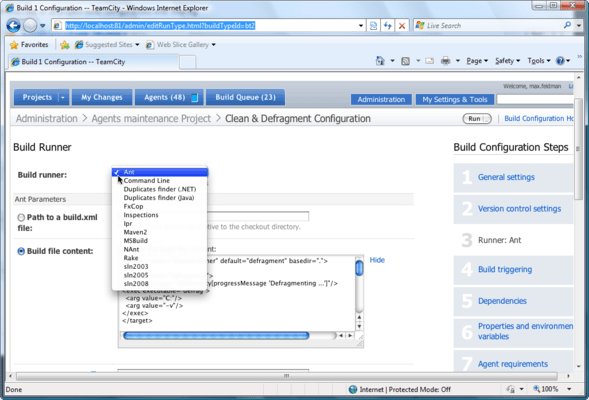The image size is (589, 400).
Task: Click the RSS feeds icon
Action: 405,61
